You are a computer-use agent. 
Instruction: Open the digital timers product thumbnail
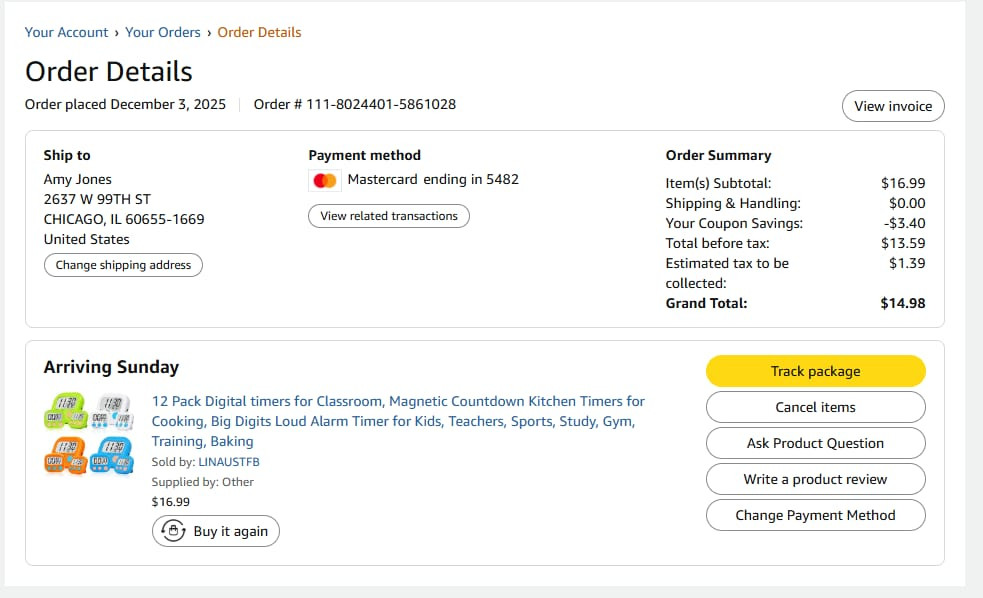(89, 435)
